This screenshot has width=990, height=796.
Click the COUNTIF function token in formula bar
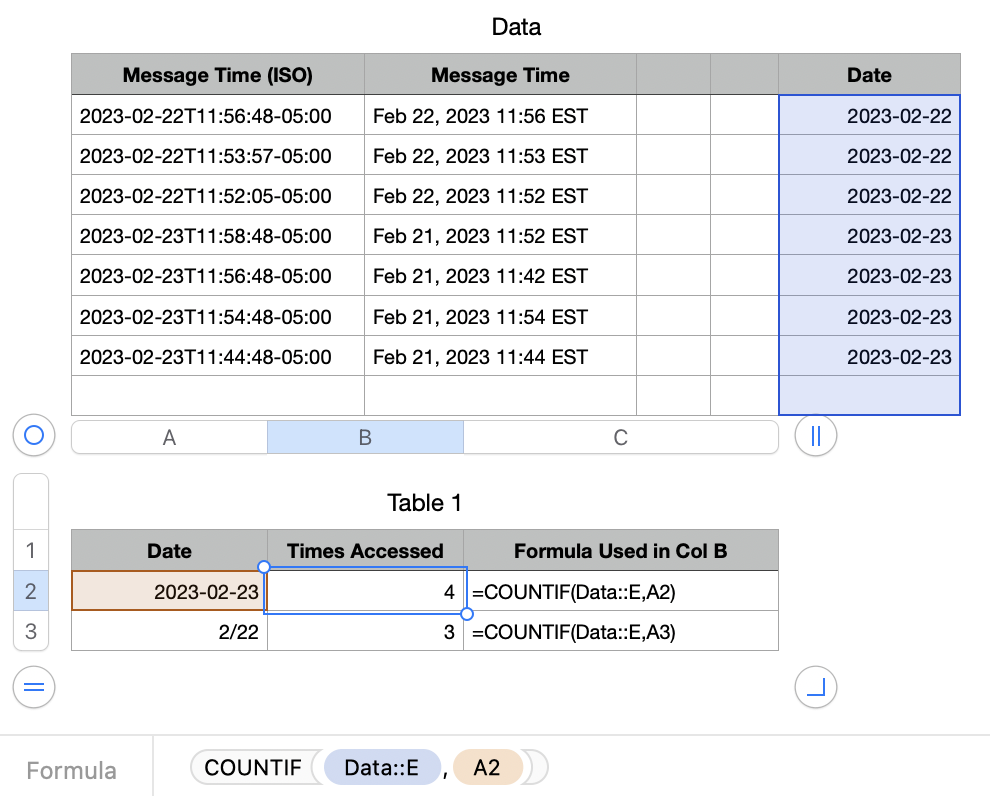(x=253, y=767)
